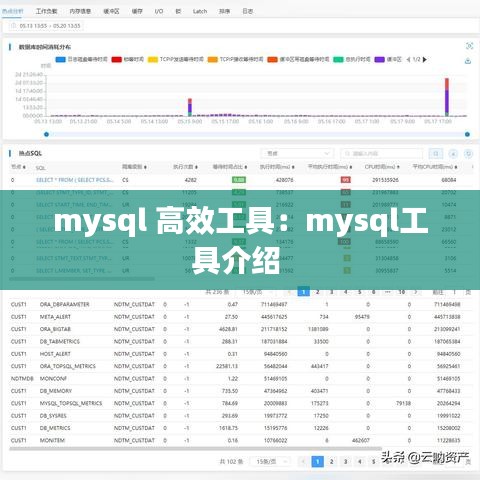Sort by the 执行时间(ms) column
This screenshot has height=480, width=480.
tap(277, 167)
